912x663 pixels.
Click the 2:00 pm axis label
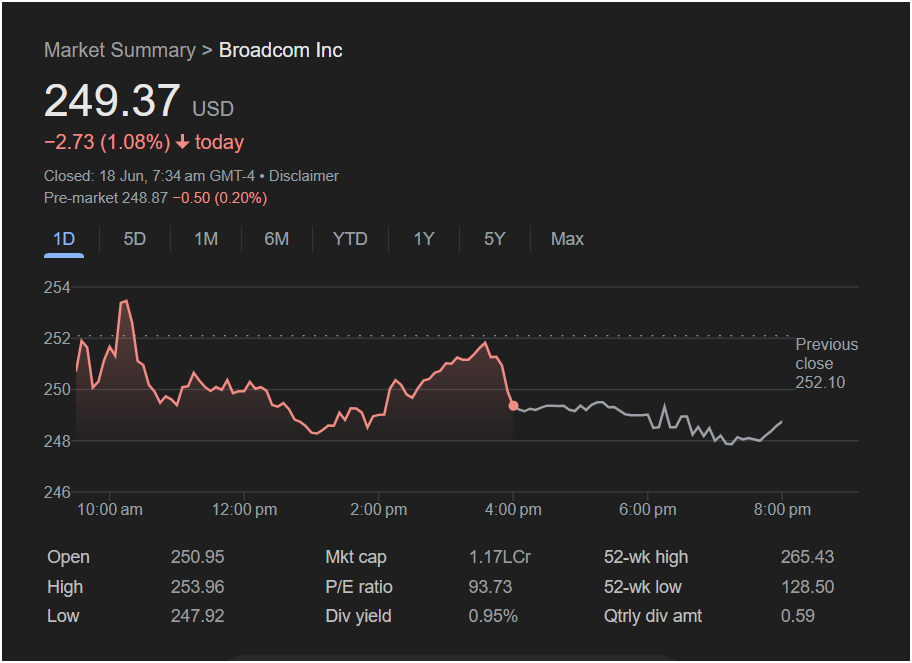click(x=379, y=509)
